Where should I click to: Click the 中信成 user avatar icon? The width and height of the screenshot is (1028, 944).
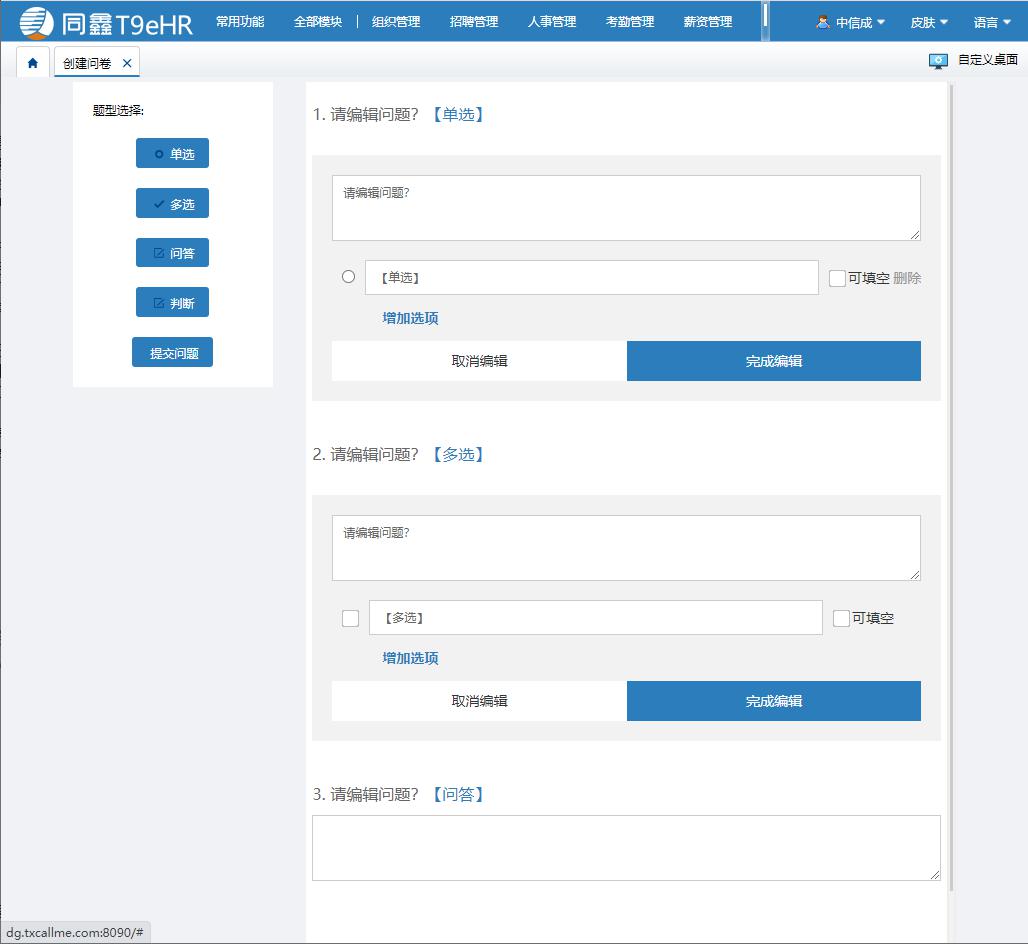(823, 22)
